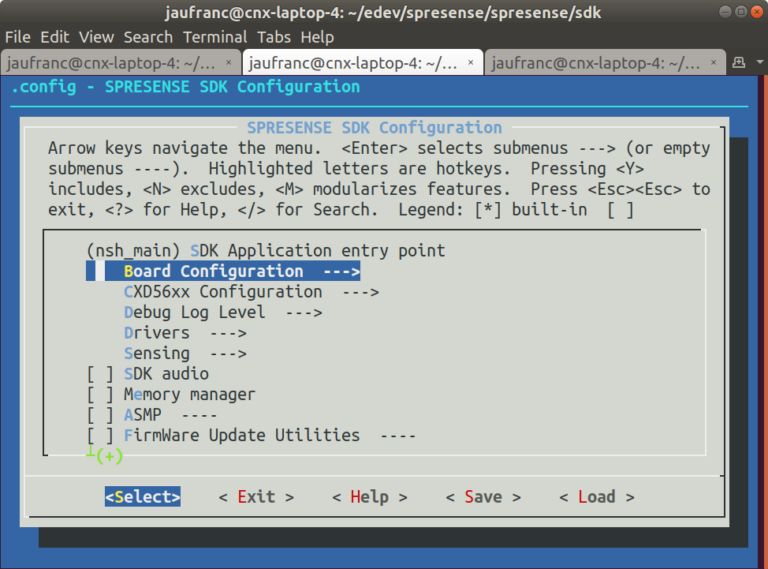
Task: Open Drivers submenu
Action: [x=185, y=333]
